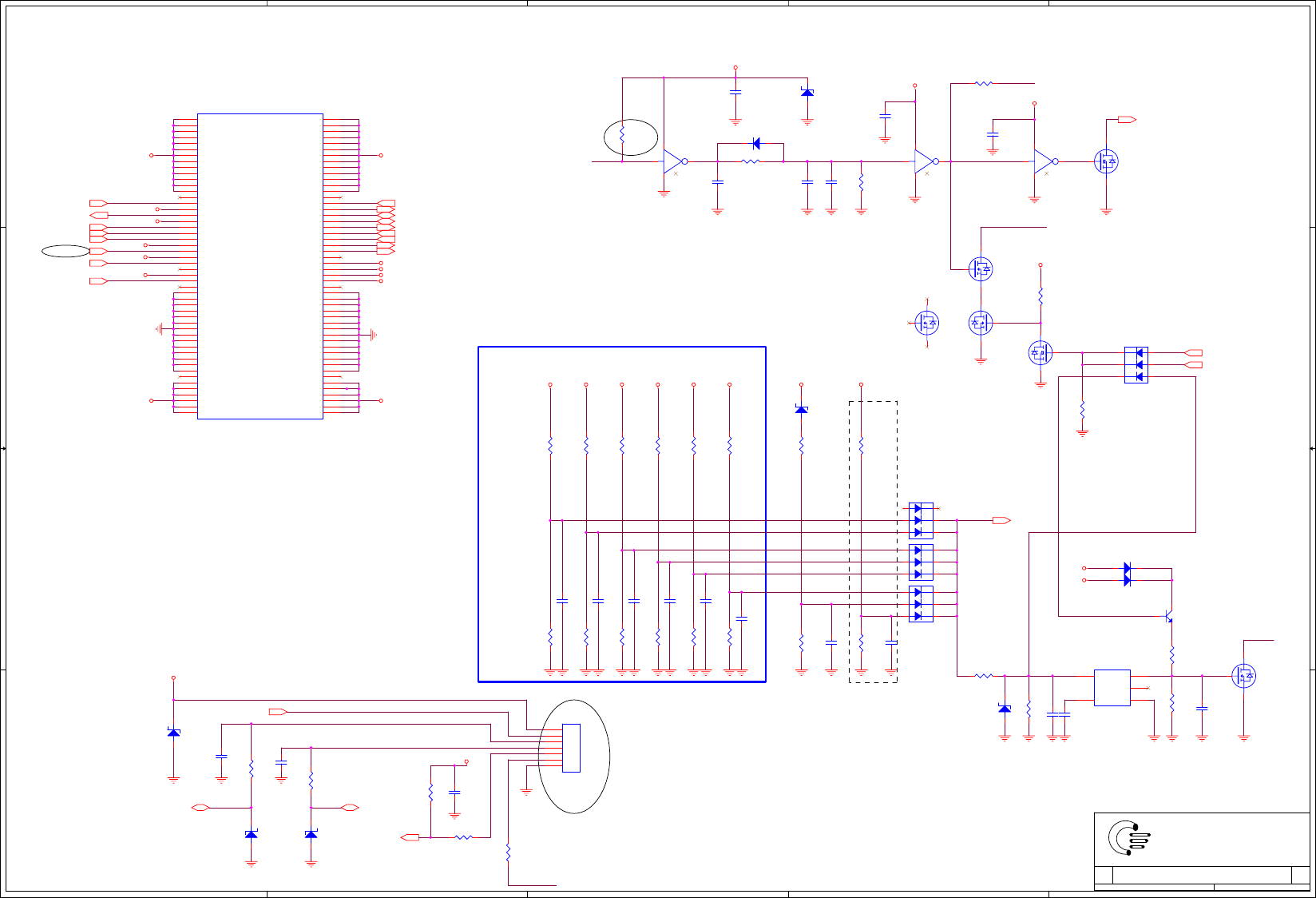Select the empty ellipse left of the large IC
1316x898 pixels.
click(65, 251)
